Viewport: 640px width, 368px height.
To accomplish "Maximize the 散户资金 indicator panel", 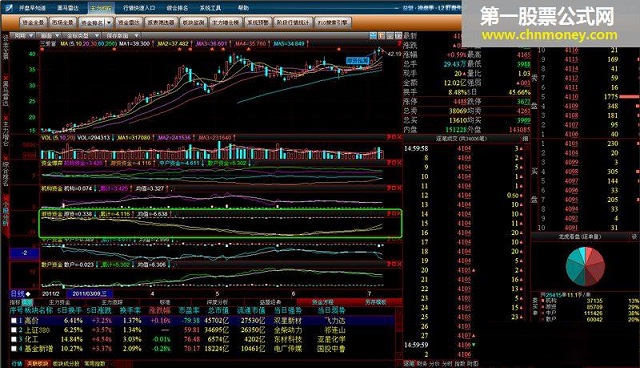I will [394, 264].
